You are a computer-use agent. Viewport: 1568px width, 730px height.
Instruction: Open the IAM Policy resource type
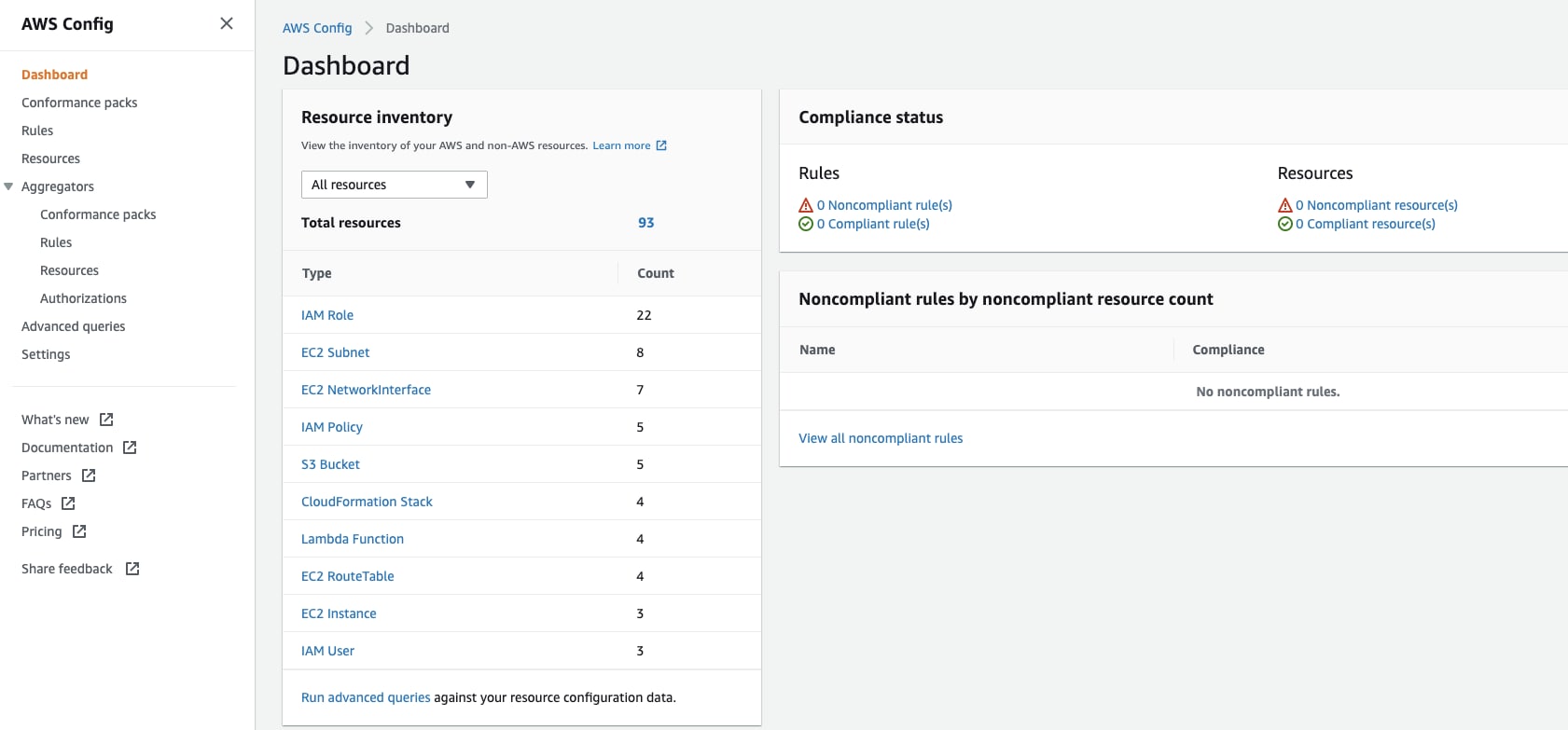(332, 427)
